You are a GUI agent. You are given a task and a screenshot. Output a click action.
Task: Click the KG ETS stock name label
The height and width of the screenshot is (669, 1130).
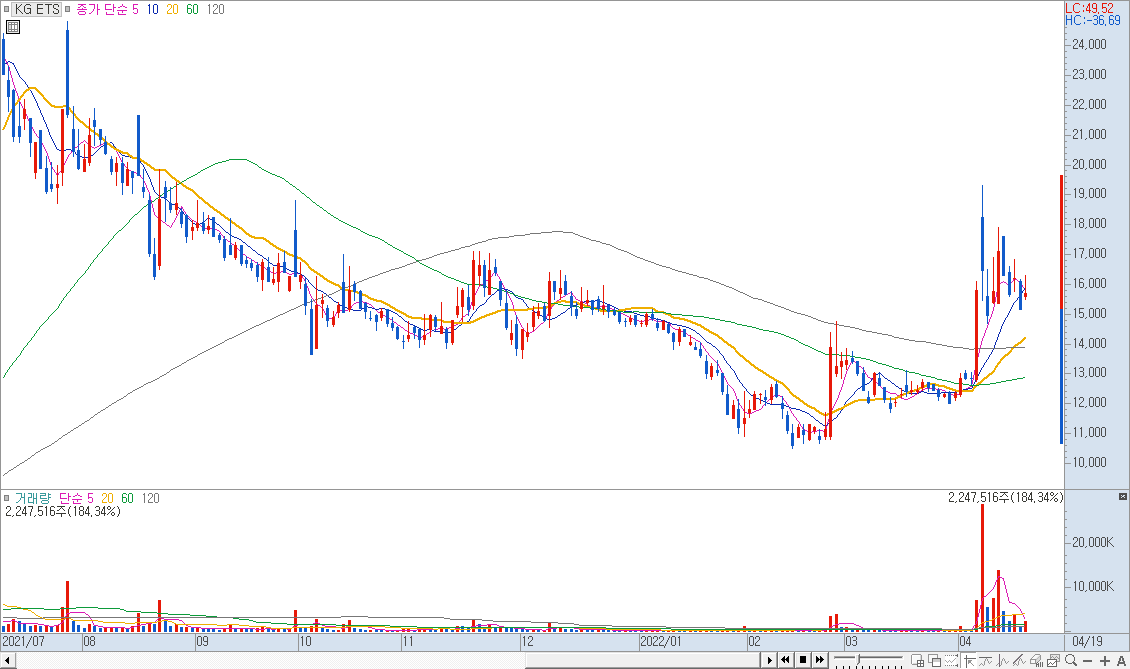pyautogui.click(x=37, y=9)
